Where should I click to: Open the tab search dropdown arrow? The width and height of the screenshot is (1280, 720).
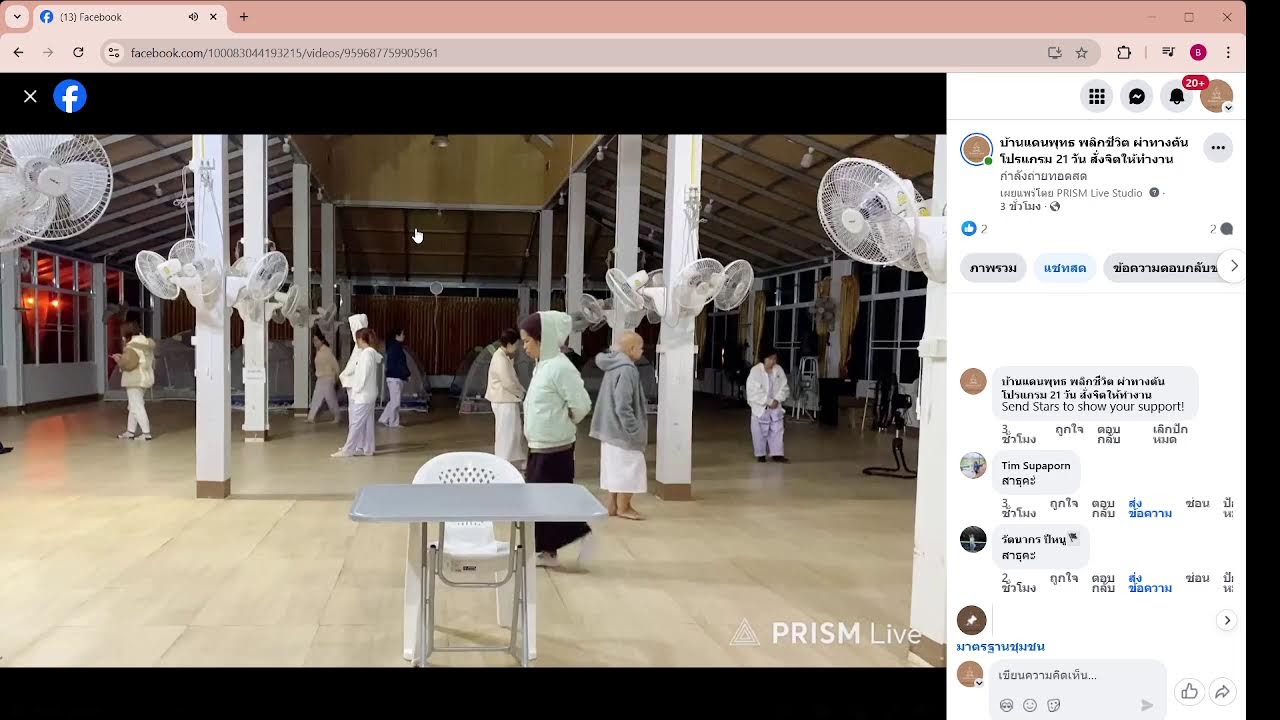click(17, 17)
